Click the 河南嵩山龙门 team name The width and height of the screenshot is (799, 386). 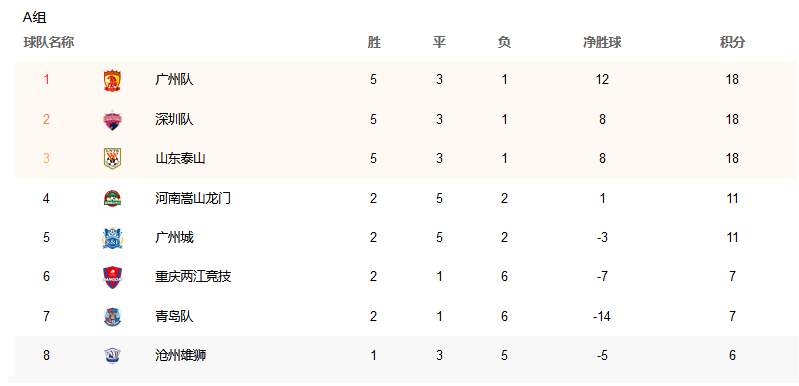click(x=193, y=198)
